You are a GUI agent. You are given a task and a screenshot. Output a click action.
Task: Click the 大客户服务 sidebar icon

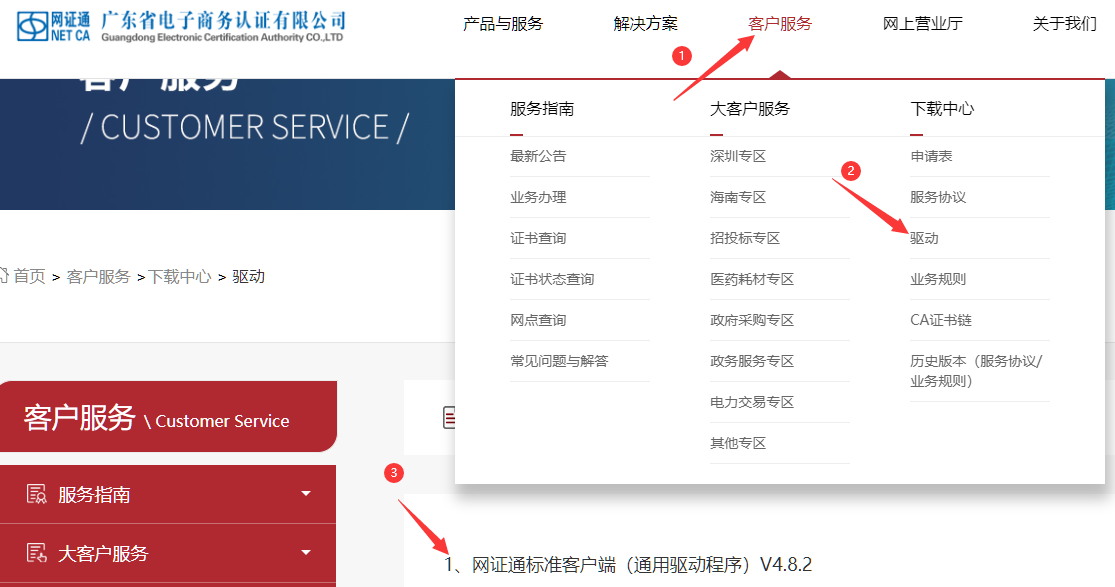tap(37, 553)
